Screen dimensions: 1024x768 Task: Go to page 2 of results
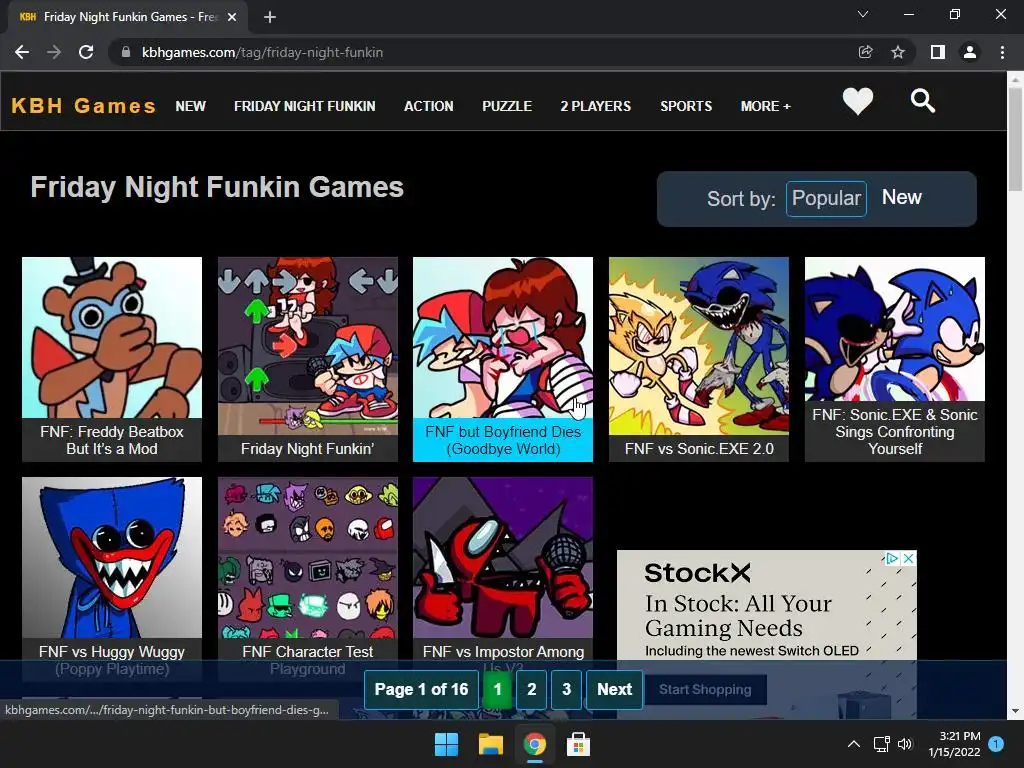[532, 690]
